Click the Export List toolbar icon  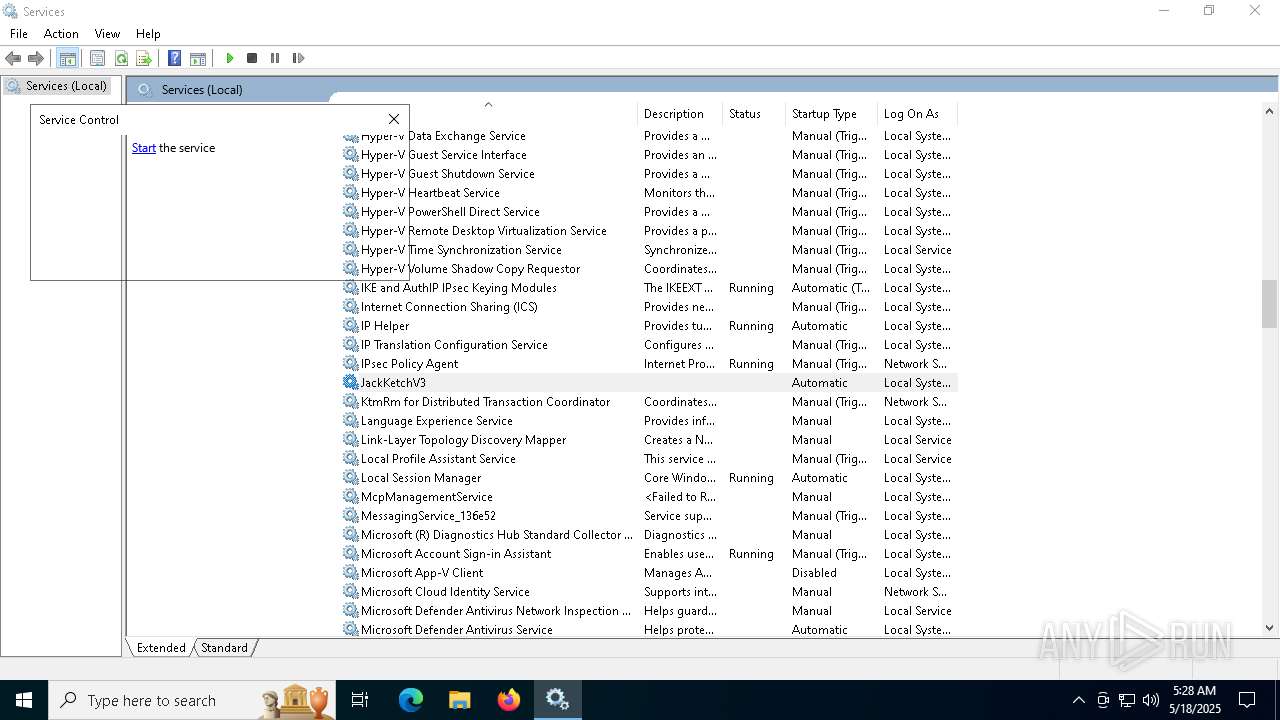(143, 58)
